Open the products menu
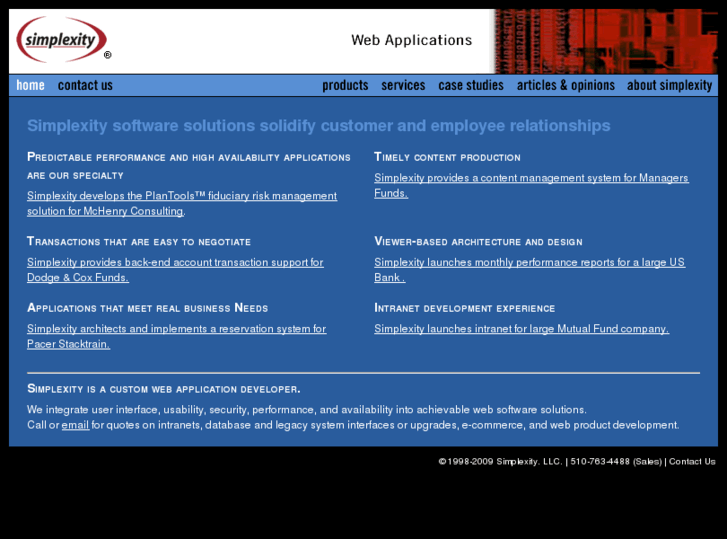The image size is (727, 545). 345,85
